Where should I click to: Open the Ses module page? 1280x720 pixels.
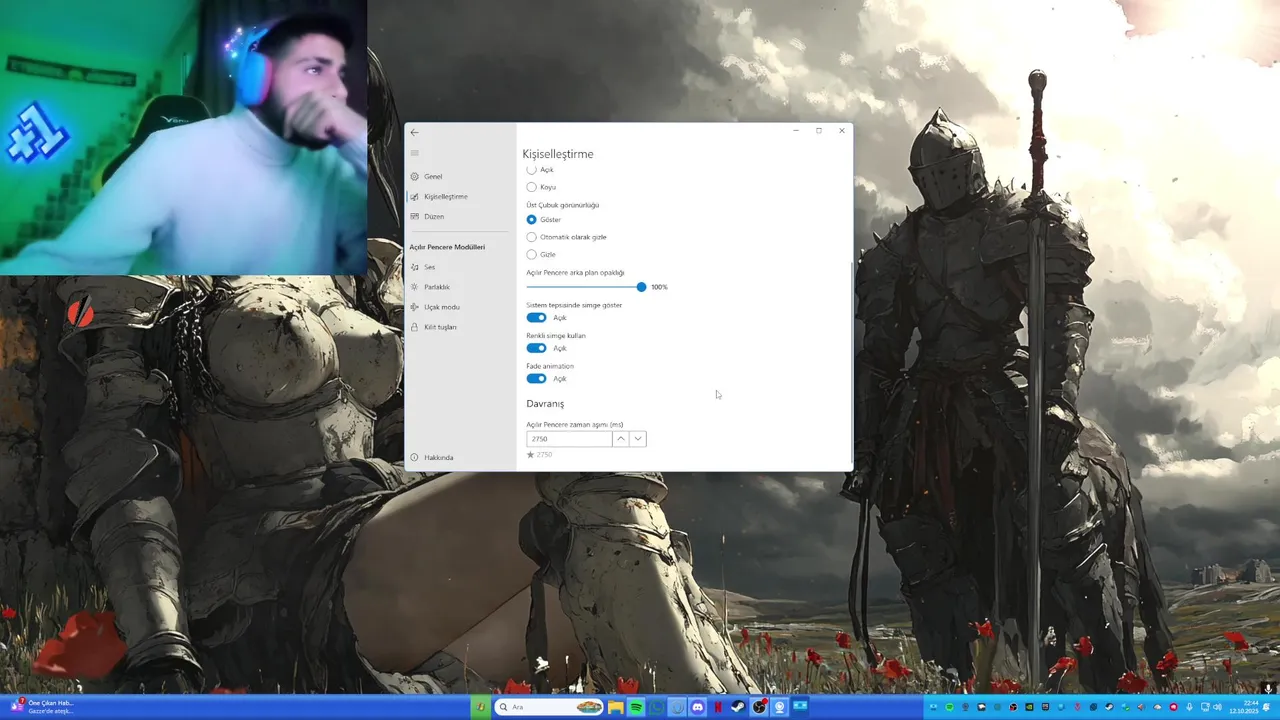pos(429,267)
